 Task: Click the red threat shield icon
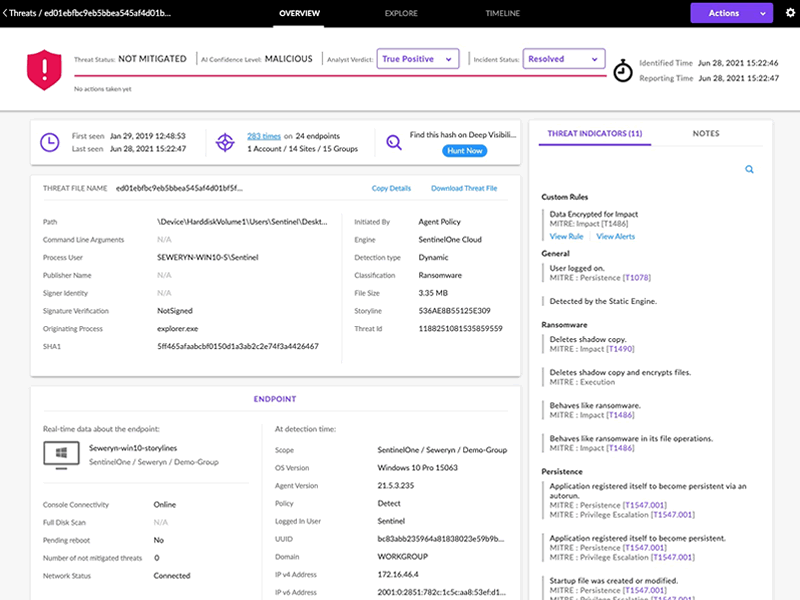tap(44, 70)
